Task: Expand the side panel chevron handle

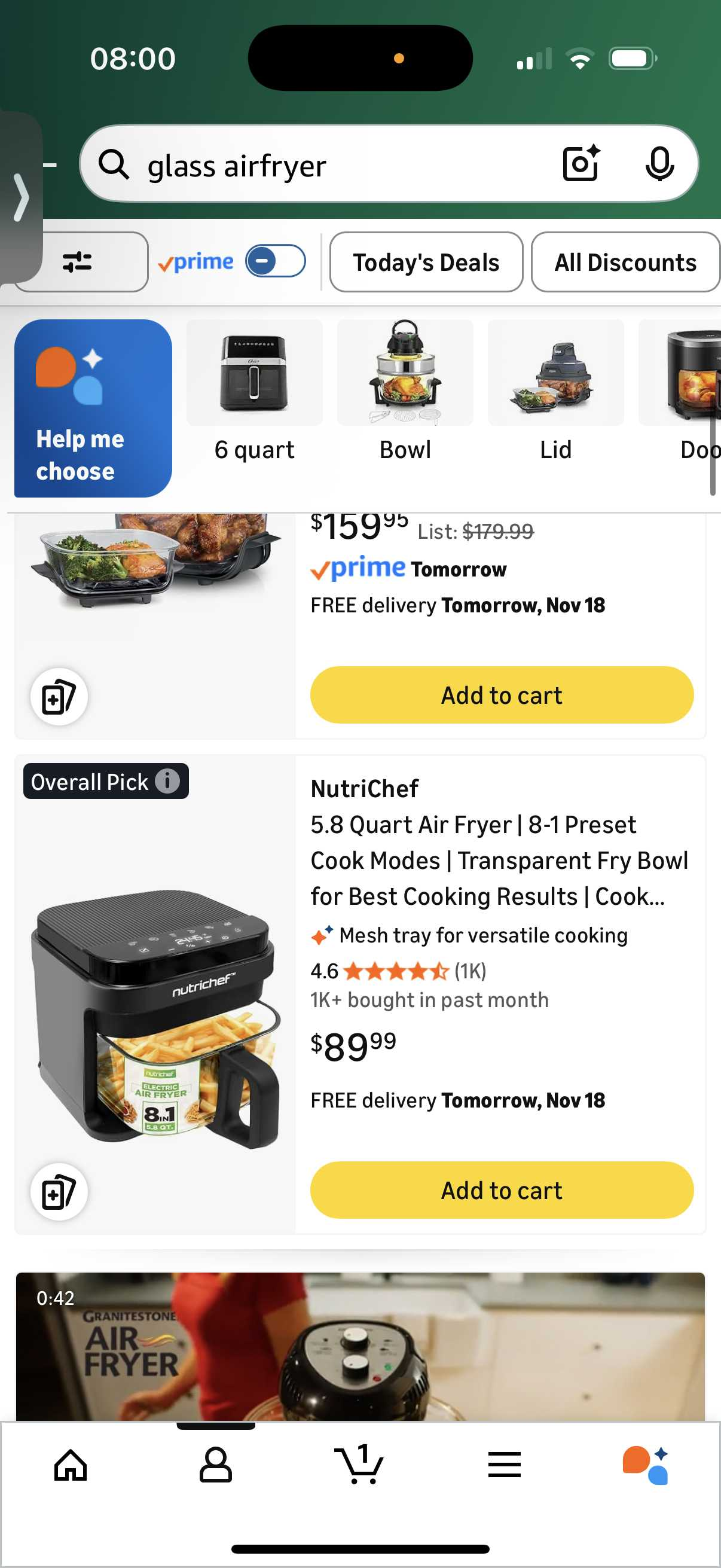Action: [21, 197]
